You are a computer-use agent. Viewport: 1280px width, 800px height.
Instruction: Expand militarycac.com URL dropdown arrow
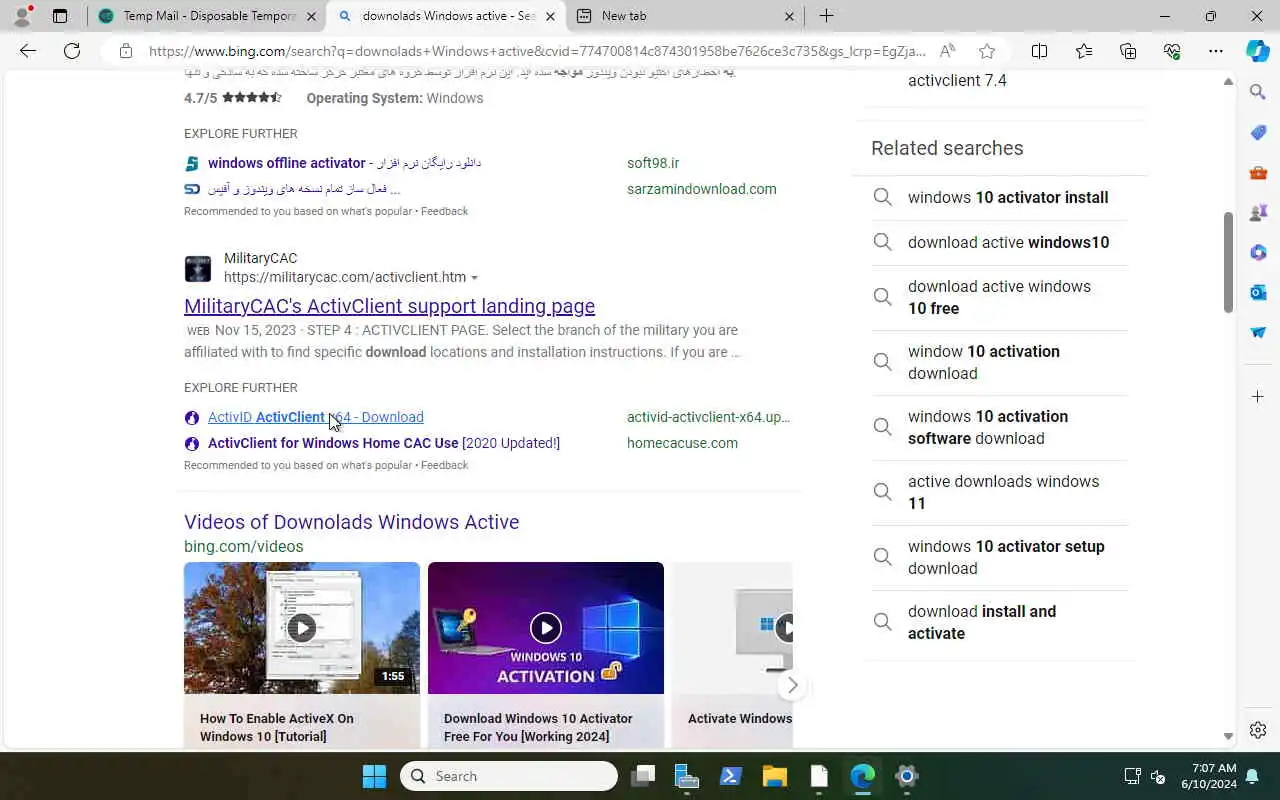(x=474, y=278)
